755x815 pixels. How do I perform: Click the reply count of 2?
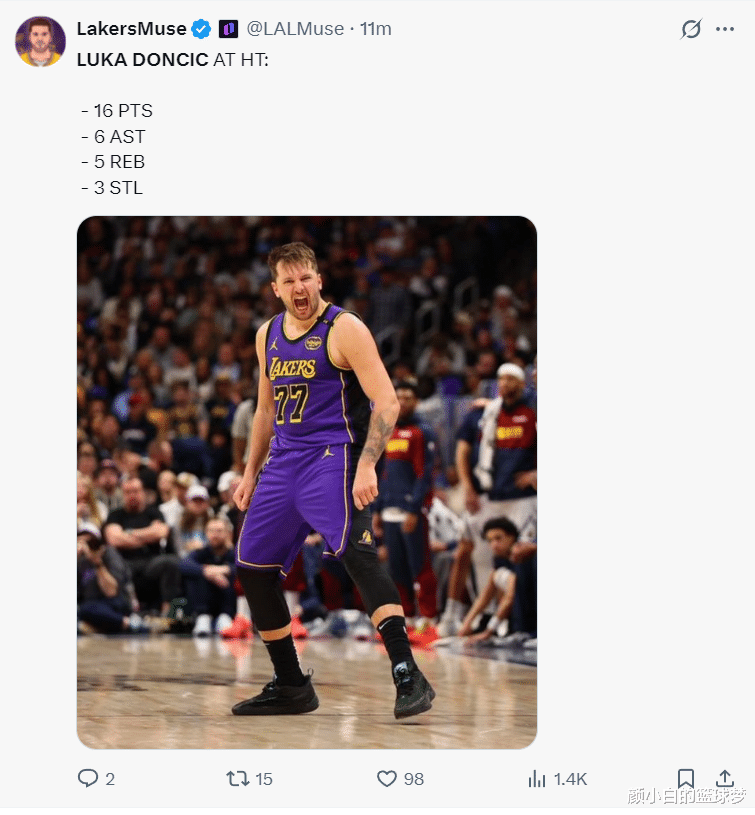(x=110, y=779)
